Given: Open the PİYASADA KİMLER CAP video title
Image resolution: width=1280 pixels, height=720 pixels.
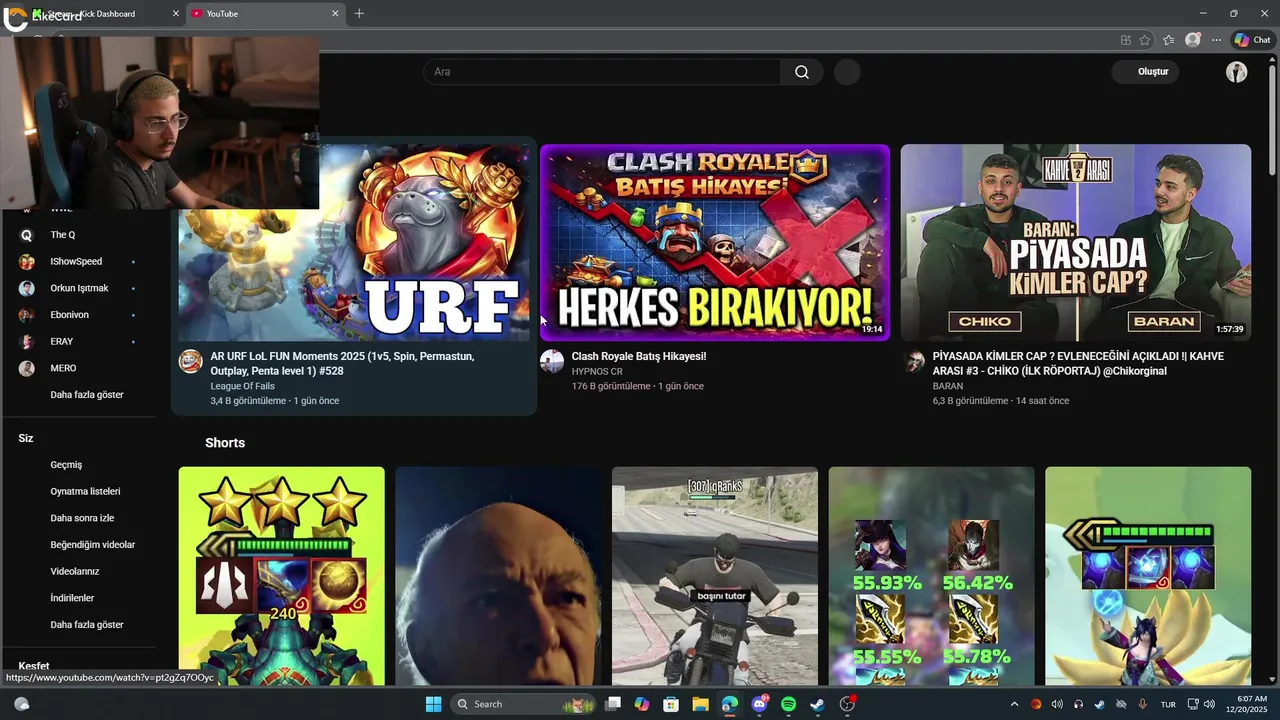Looking at the screenshot, I should pos(1078,363).
